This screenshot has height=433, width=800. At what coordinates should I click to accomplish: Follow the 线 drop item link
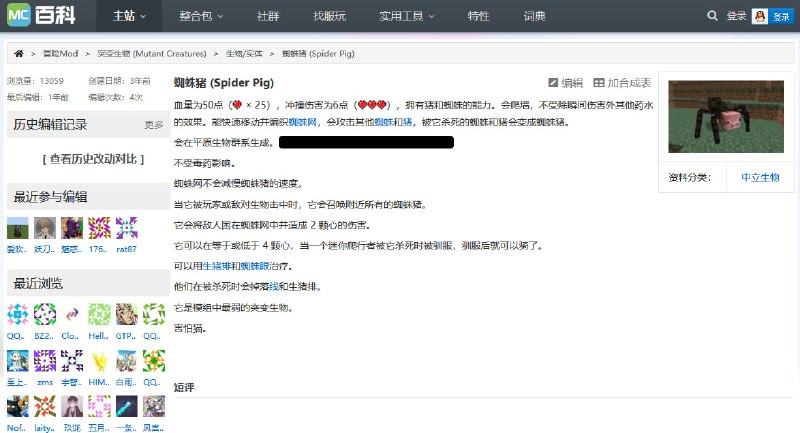pos(273,287)
